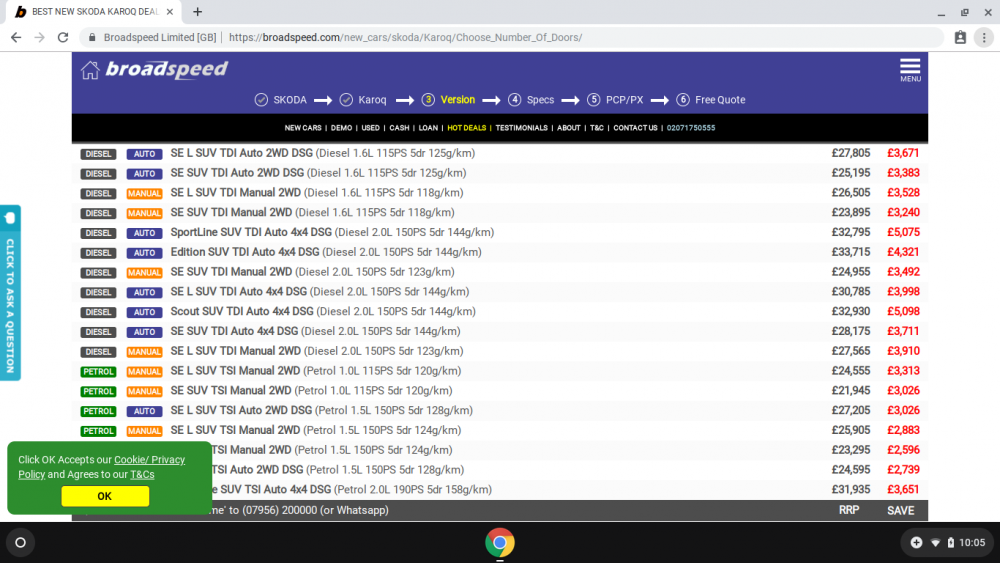Open CONTACT US in the nav bar
This screenshot has height=563, width=1000.
pyautogui.click(x=635, y=128)
